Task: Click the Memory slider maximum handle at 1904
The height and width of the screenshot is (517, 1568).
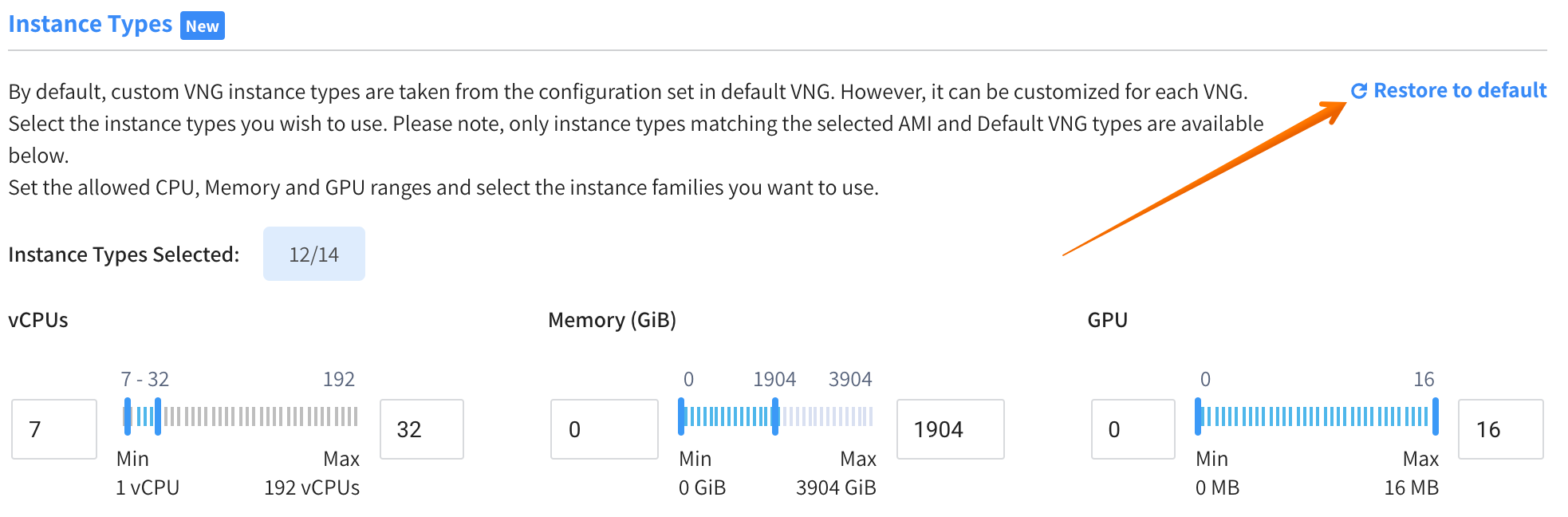Action: (x=775, y=416)
